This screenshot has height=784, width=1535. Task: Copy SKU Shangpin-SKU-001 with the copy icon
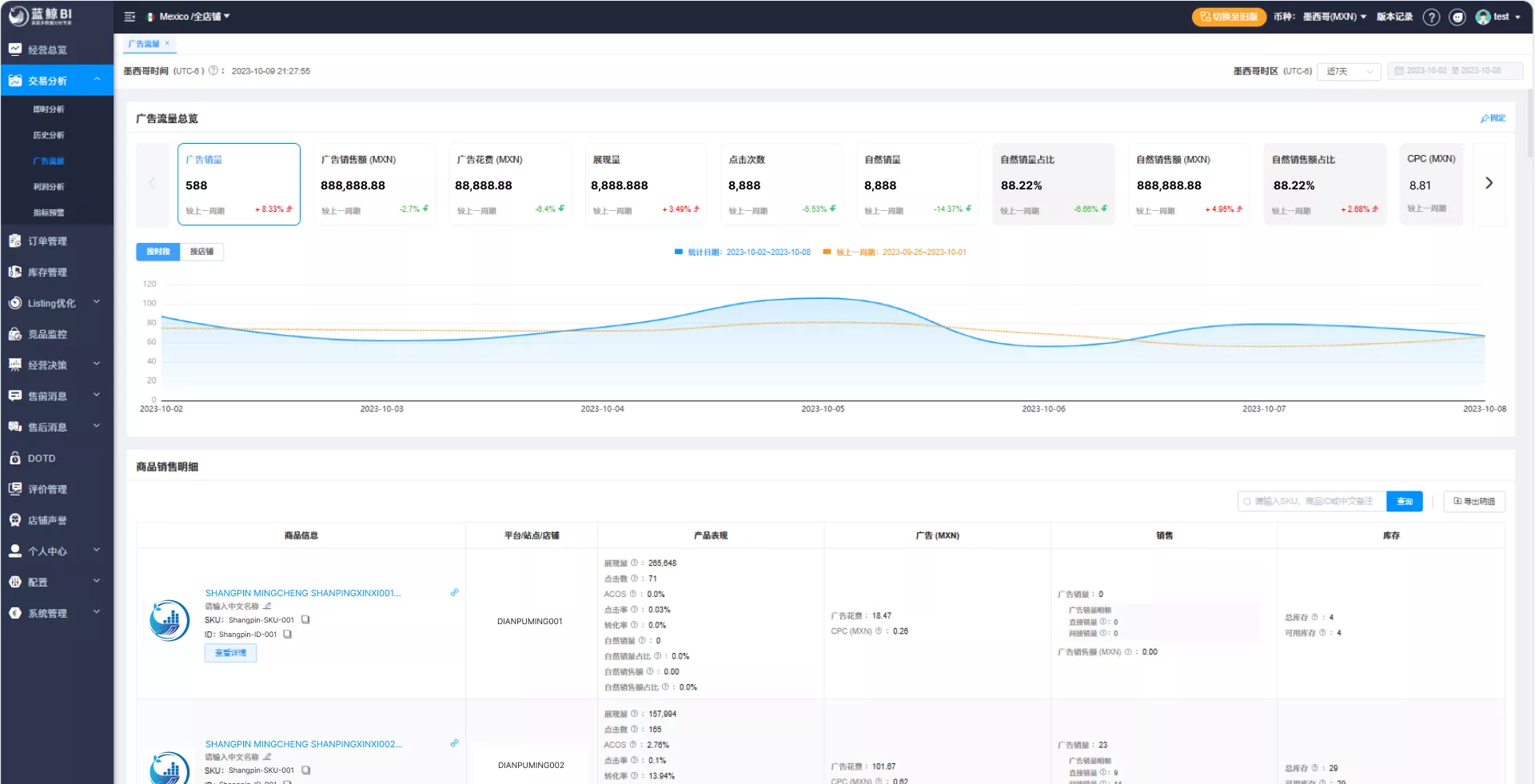point(305,619)
